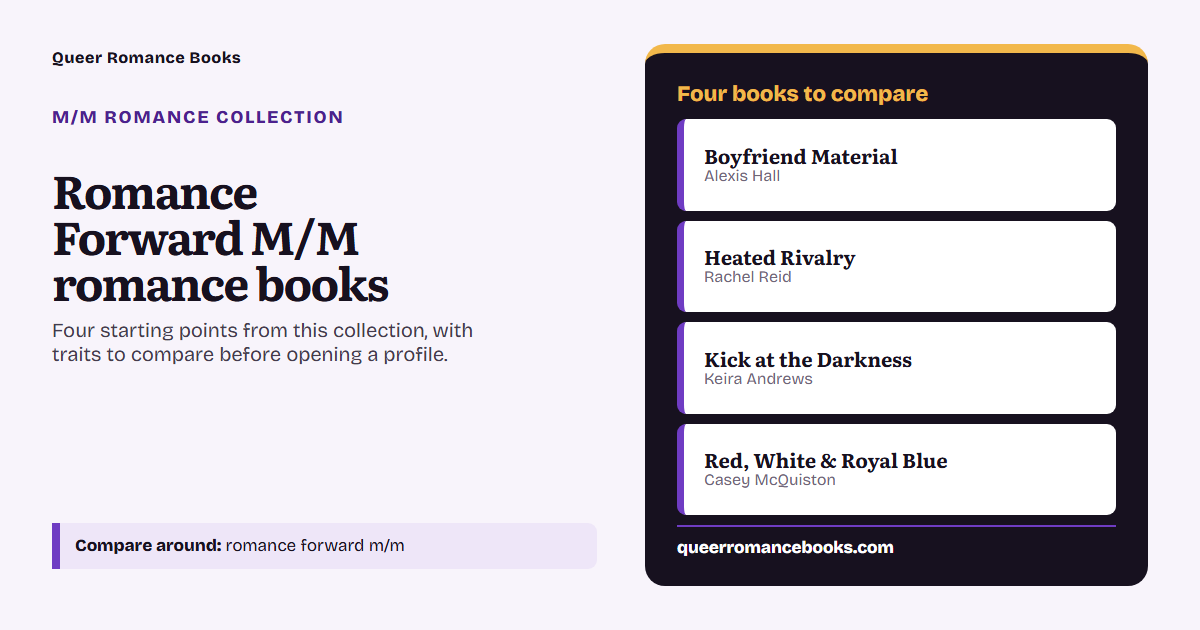Click the 'Compare around' callout box
This screenshot has height=630, width=1200.
coord(324,546)
